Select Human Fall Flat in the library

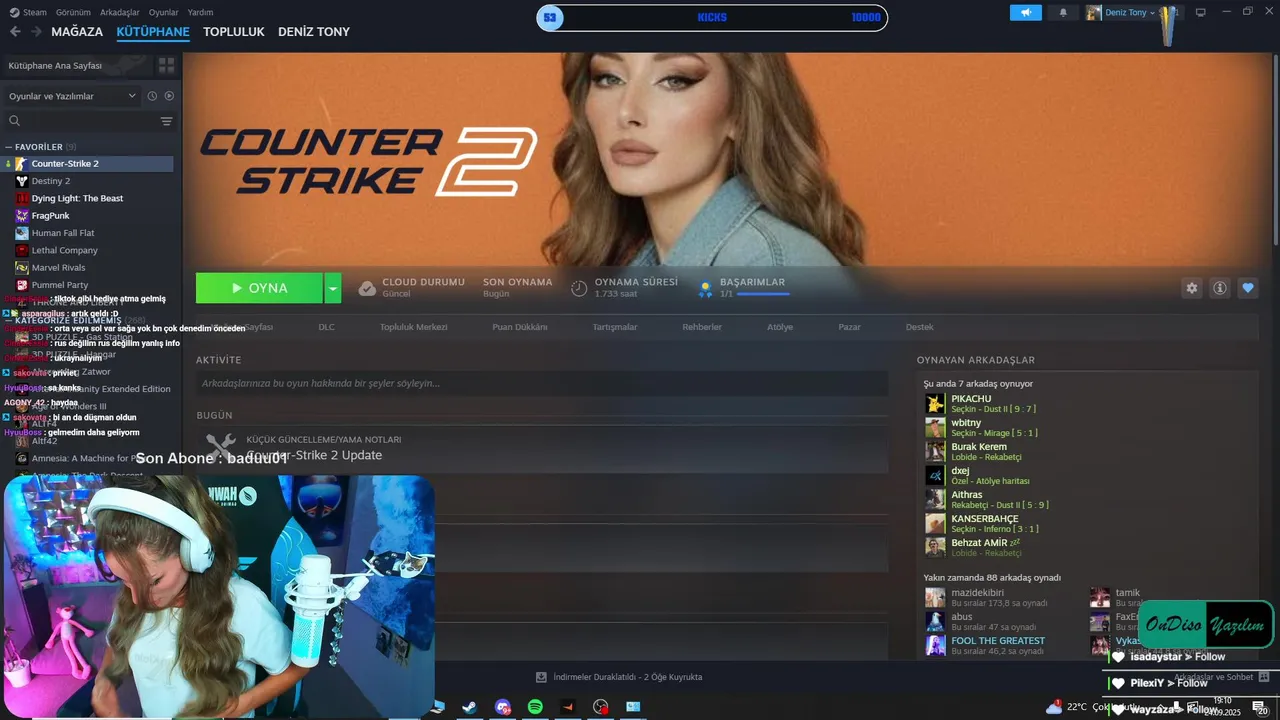[63, 233]
